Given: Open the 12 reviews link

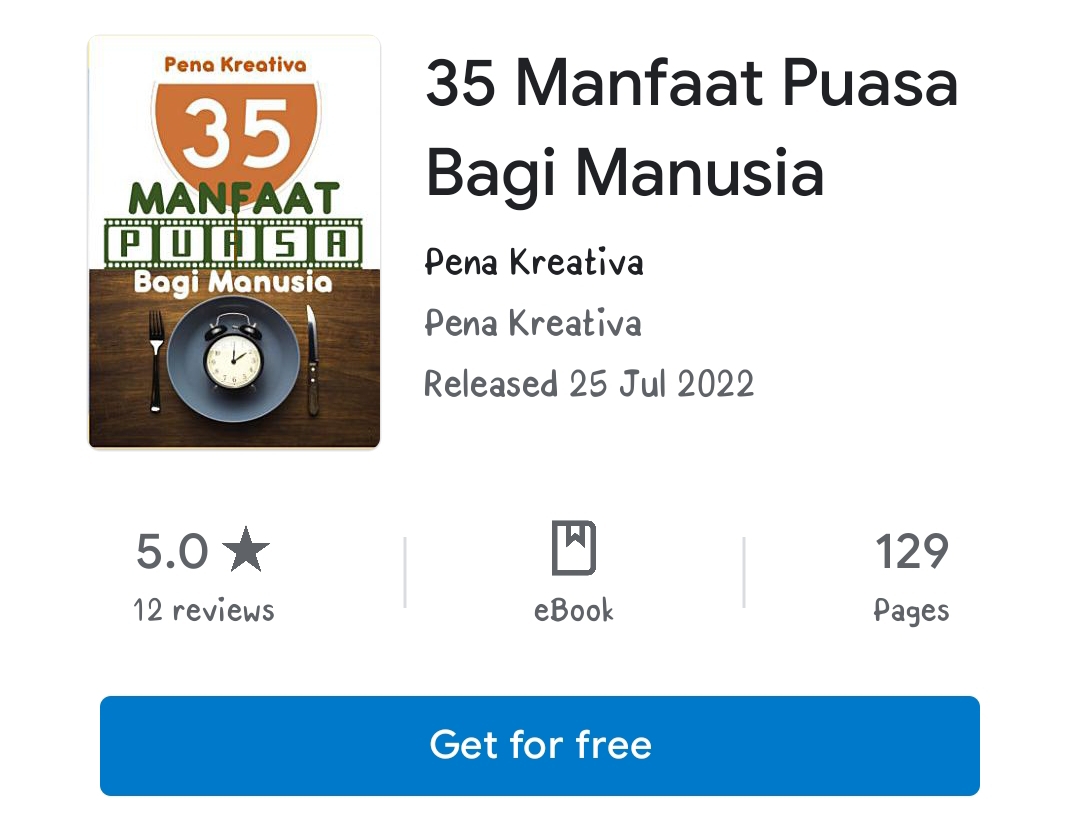Looking at the screenshot, I should (x=204, y=610).
